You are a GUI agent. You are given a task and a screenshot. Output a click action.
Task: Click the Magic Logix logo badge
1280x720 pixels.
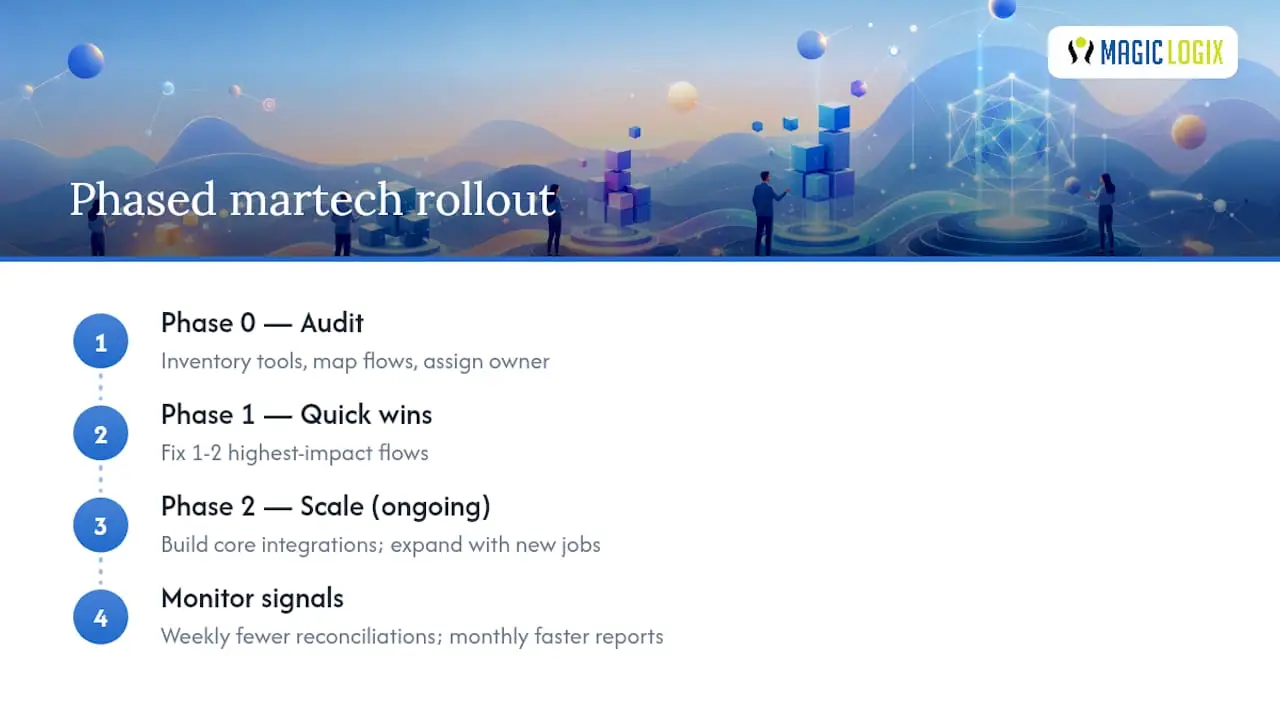tap(1142, 52)
